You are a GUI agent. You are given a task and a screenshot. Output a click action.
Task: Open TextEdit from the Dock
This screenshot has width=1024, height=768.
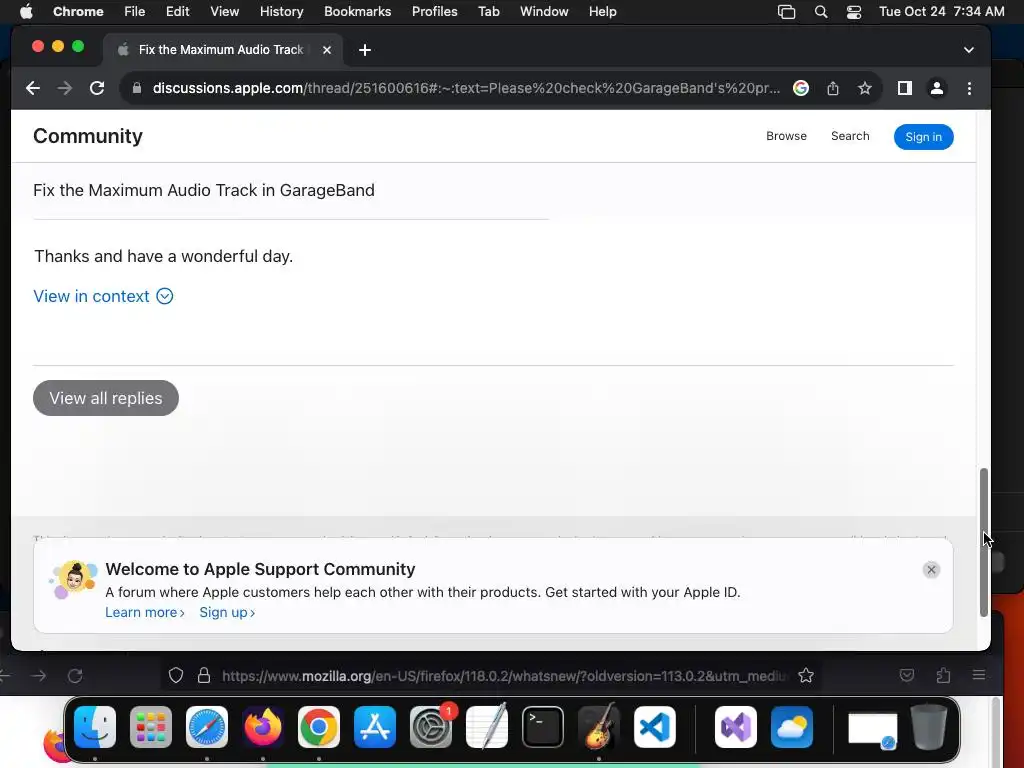click(487, 726)
